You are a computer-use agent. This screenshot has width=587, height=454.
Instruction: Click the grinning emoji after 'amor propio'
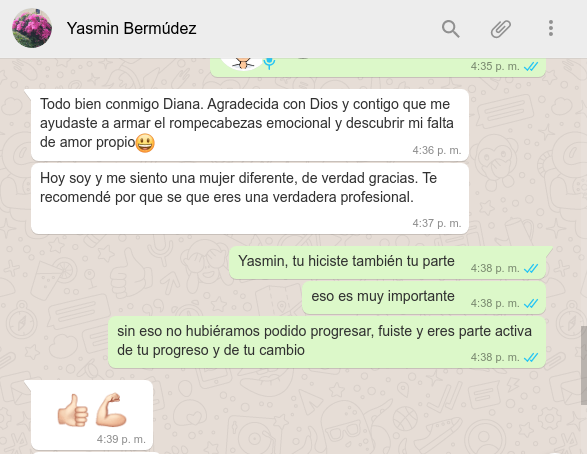(145, 143)
